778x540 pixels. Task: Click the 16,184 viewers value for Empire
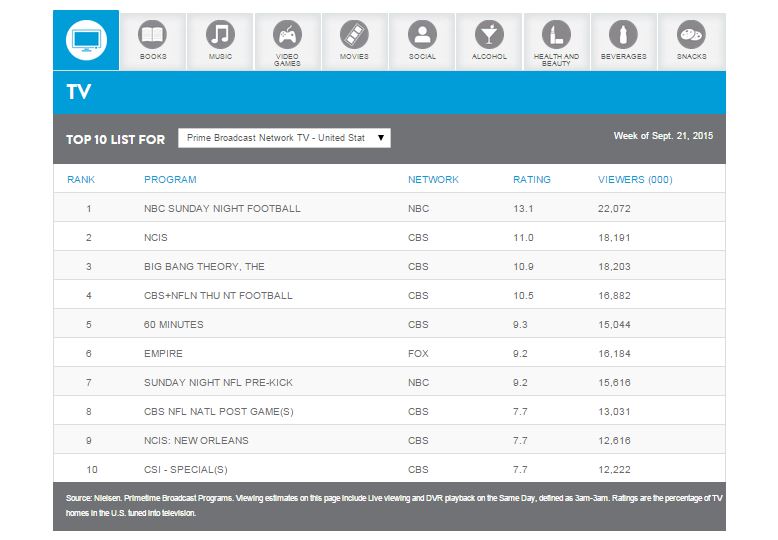point(614,353)
